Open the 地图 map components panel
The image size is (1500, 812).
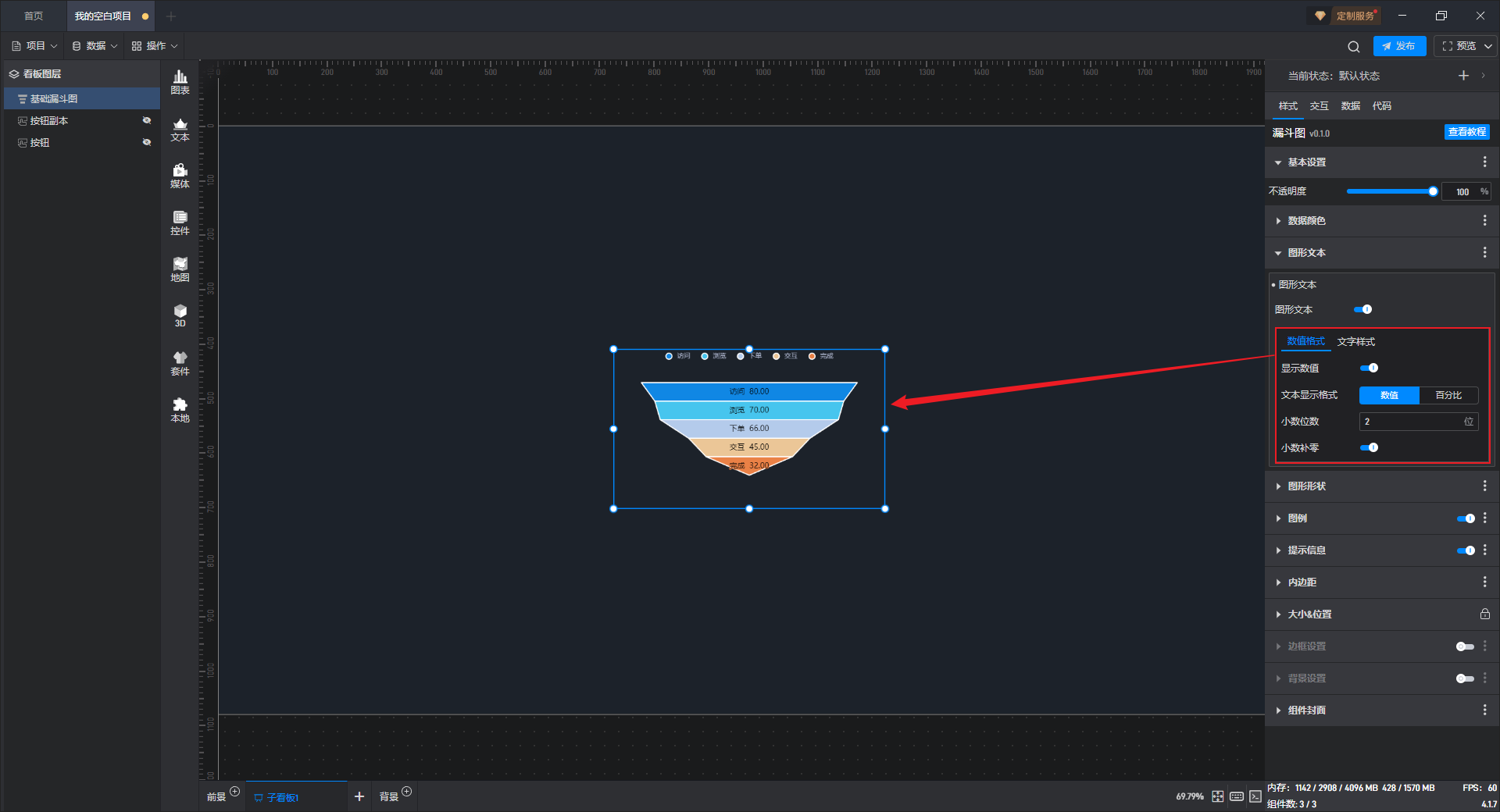(180, 269)
